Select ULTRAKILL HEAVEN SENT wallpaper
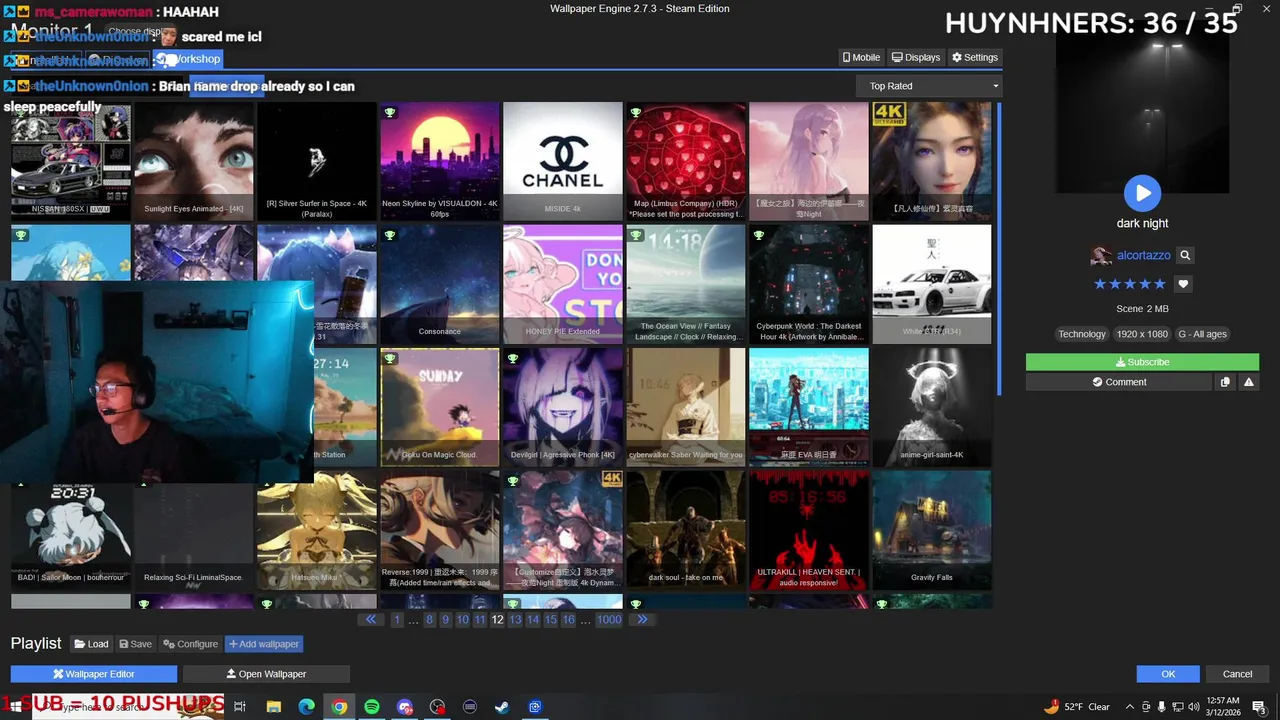The image size is (1280, 720). [809, 530]
